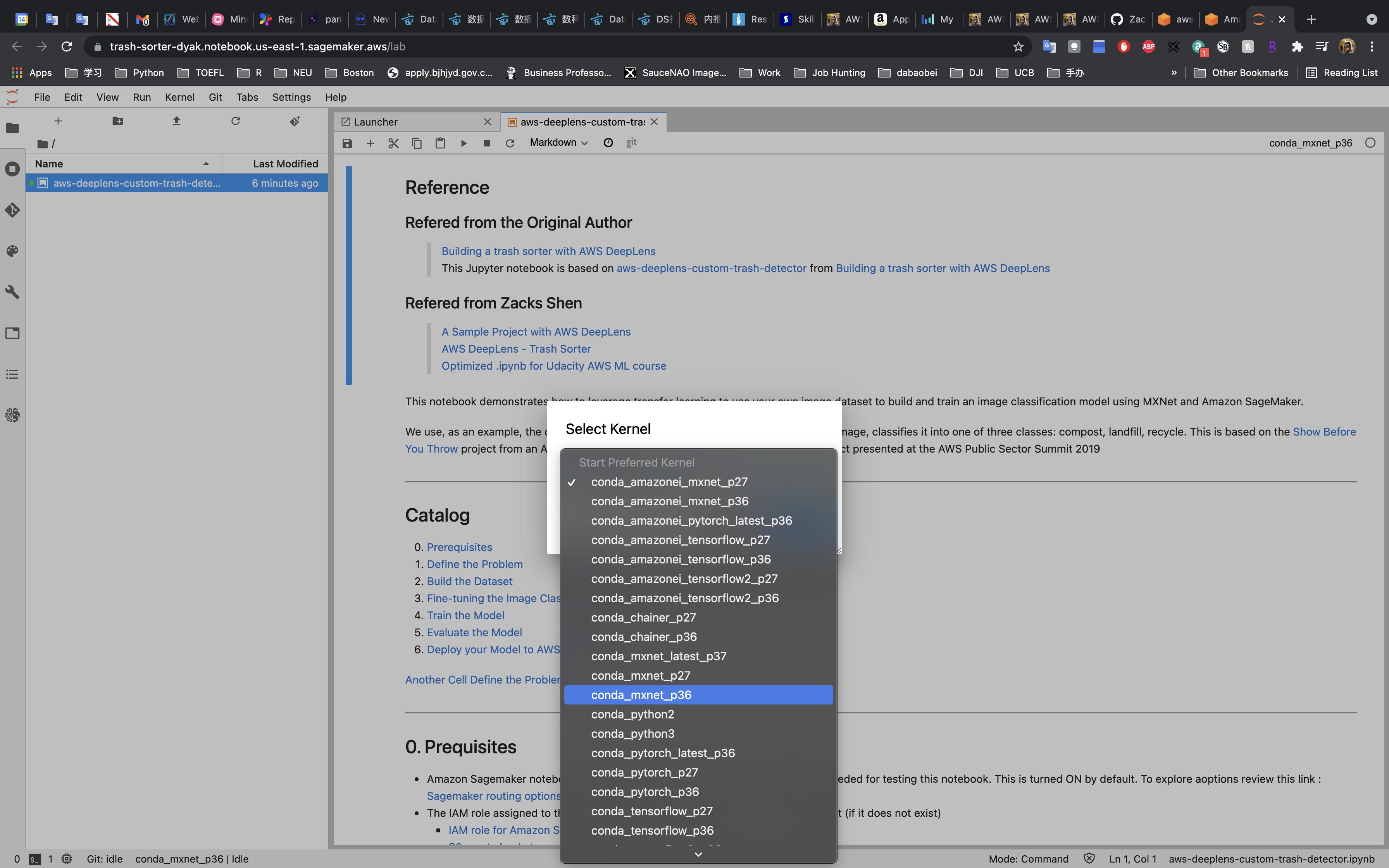
Task: Restart kernel using circular arrow icon
Action: coord(510,143)
